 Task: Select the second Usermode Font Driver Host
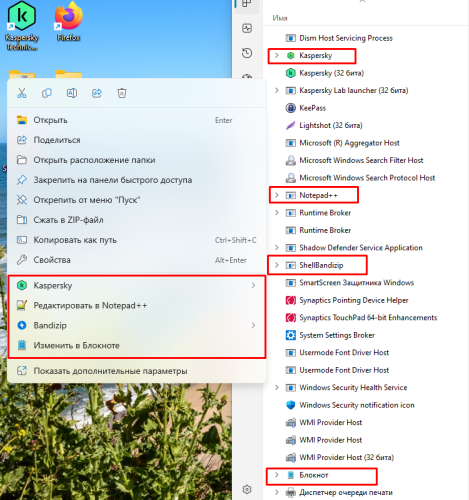pos(367,370)
